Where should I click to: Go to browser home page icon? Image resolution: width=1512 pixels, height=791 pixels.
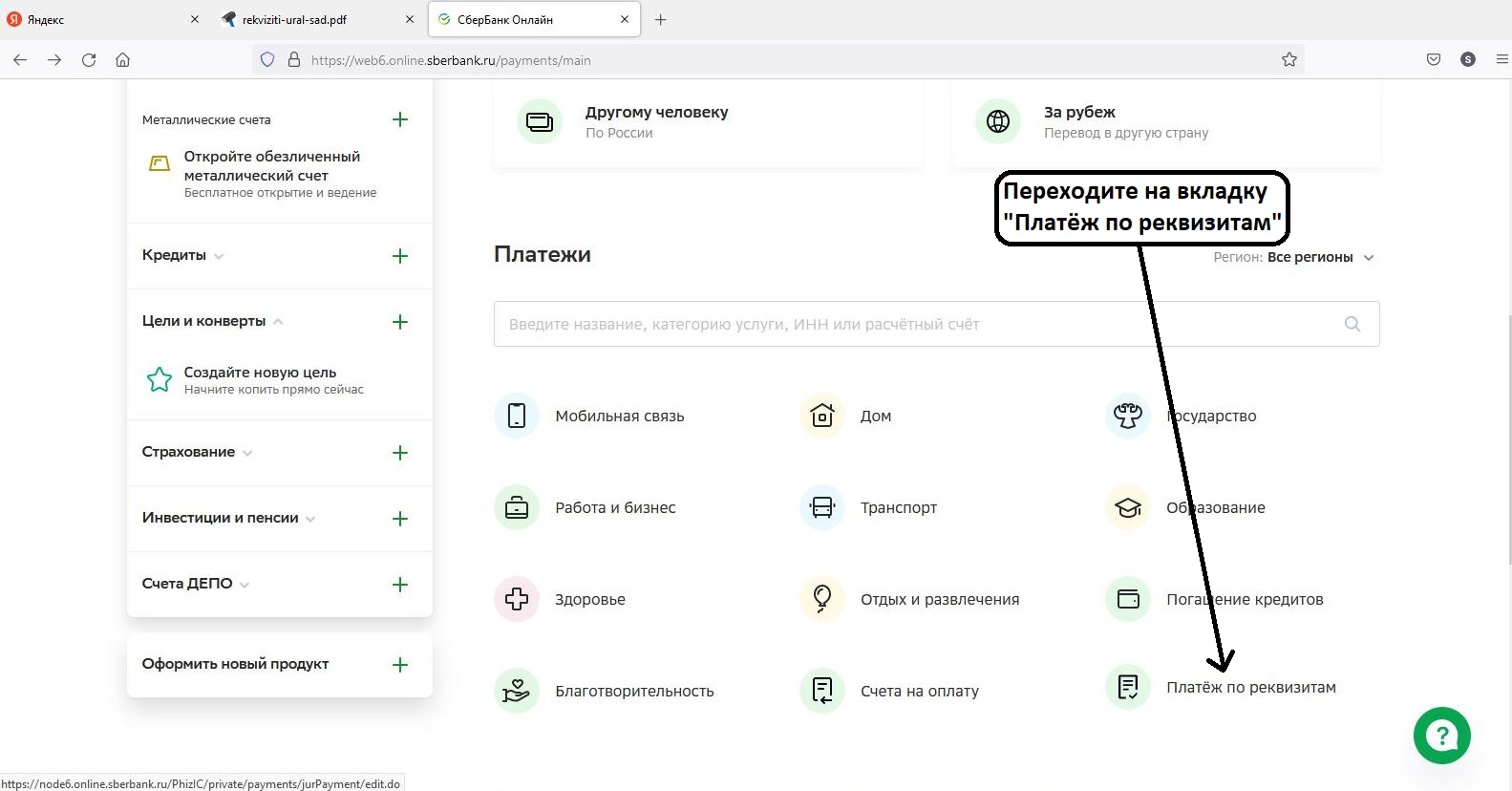(122, 59)
